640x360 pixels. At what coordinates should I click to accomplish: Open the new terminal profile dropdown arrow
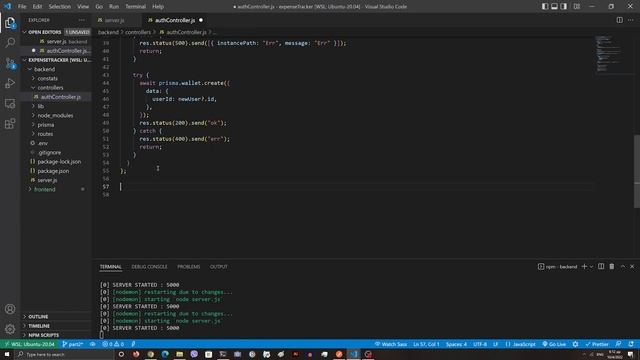[x=591, y=267]
